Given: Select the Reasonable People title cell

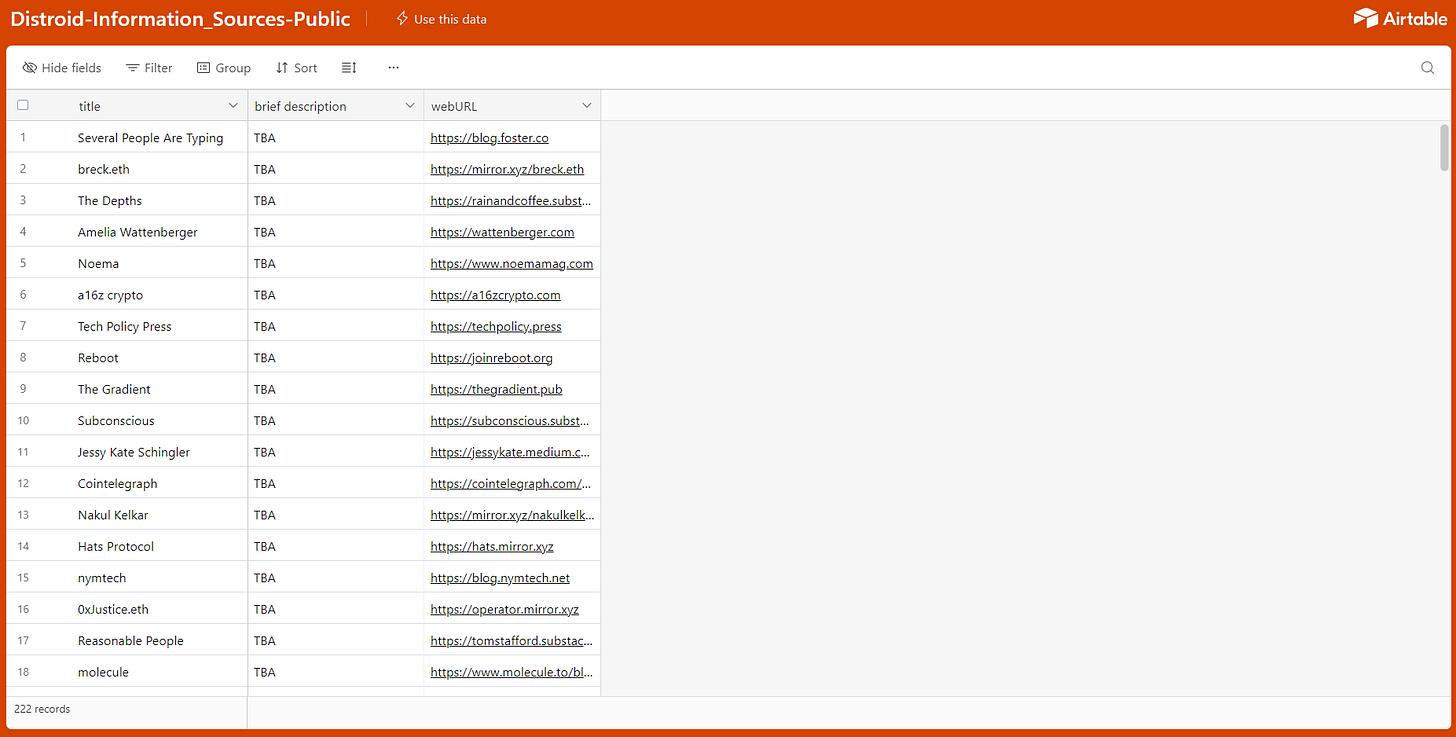Looking at the screenshot, I should pos(131,641).
